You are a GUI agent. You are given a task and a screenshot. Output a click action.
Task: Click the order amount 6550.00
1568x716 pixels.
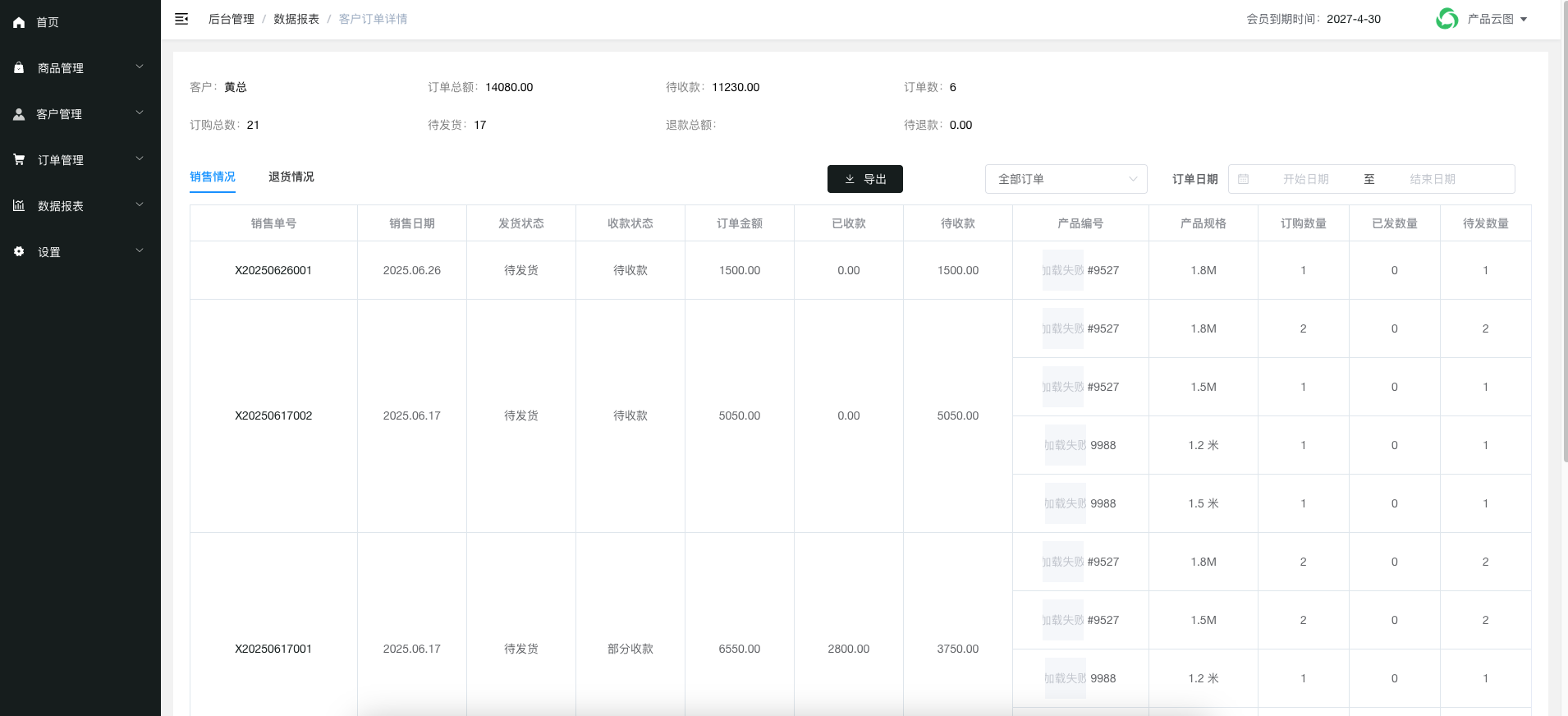(x=740, y=649)
